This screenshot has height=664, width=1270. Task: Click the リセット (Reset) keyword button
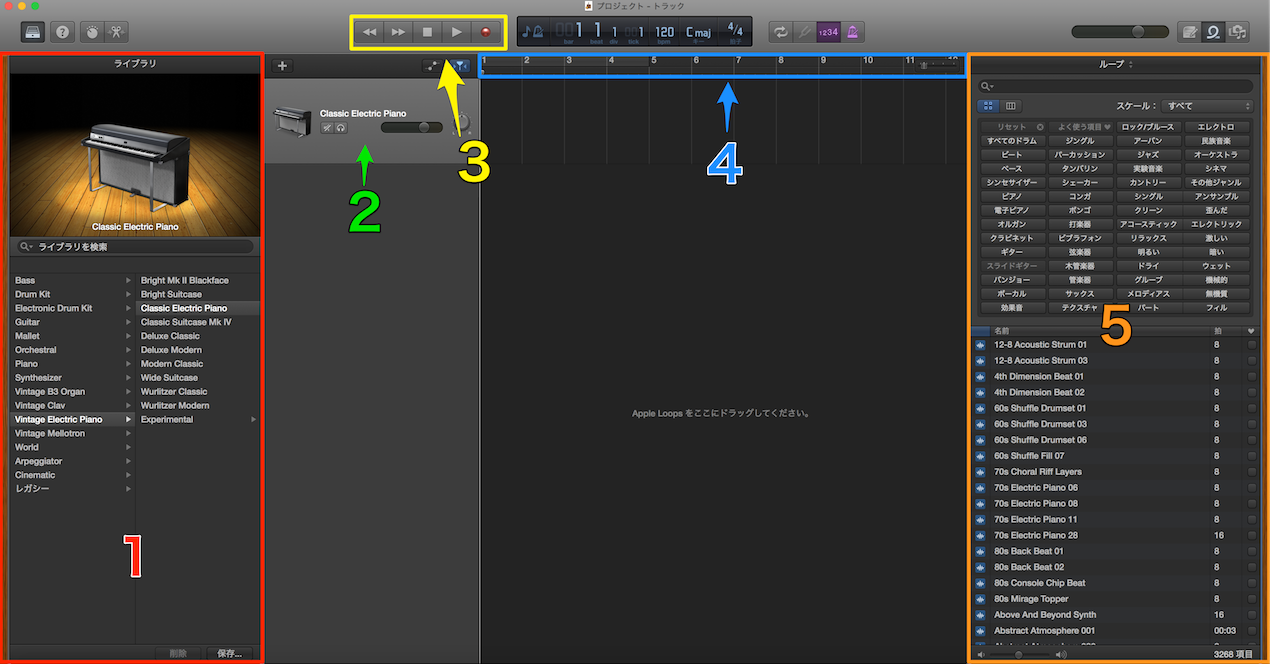click(1013, 127)
